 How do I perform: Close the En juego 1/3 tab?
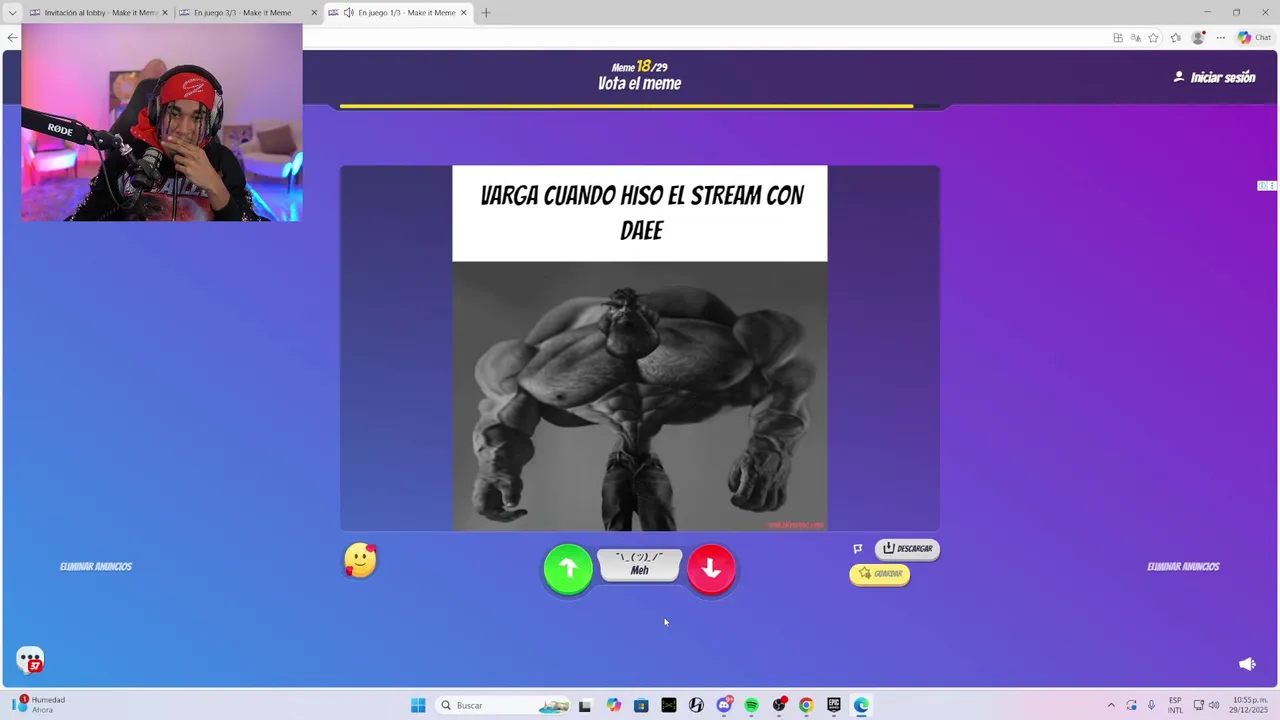(464, 13)
